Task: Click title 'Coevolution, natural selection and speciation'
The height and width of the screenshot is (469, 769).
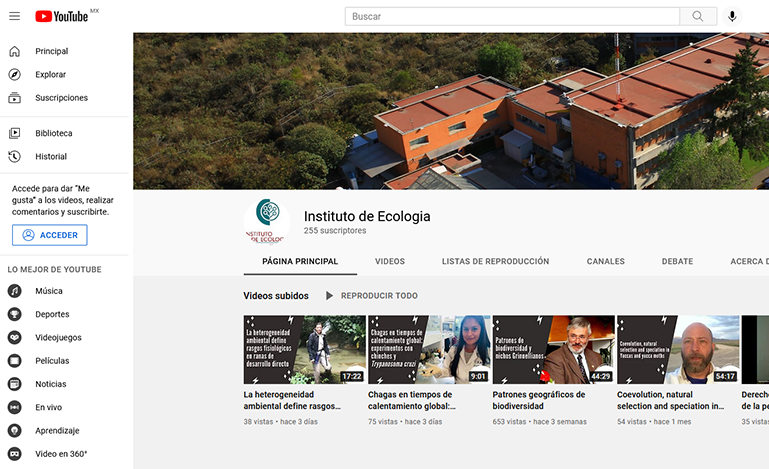Action: coord(670,400)
